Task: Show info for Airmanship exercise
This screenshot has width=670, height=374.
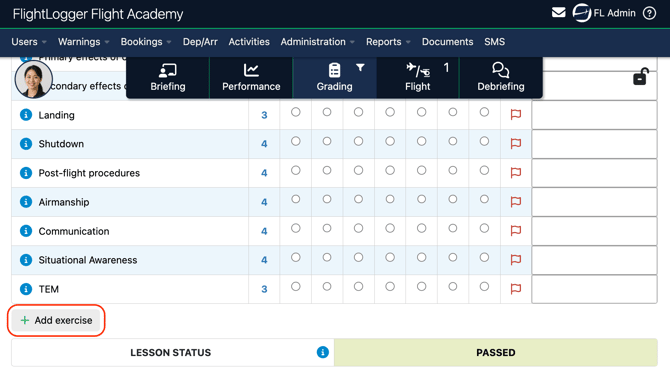Action: pos(26,202)
